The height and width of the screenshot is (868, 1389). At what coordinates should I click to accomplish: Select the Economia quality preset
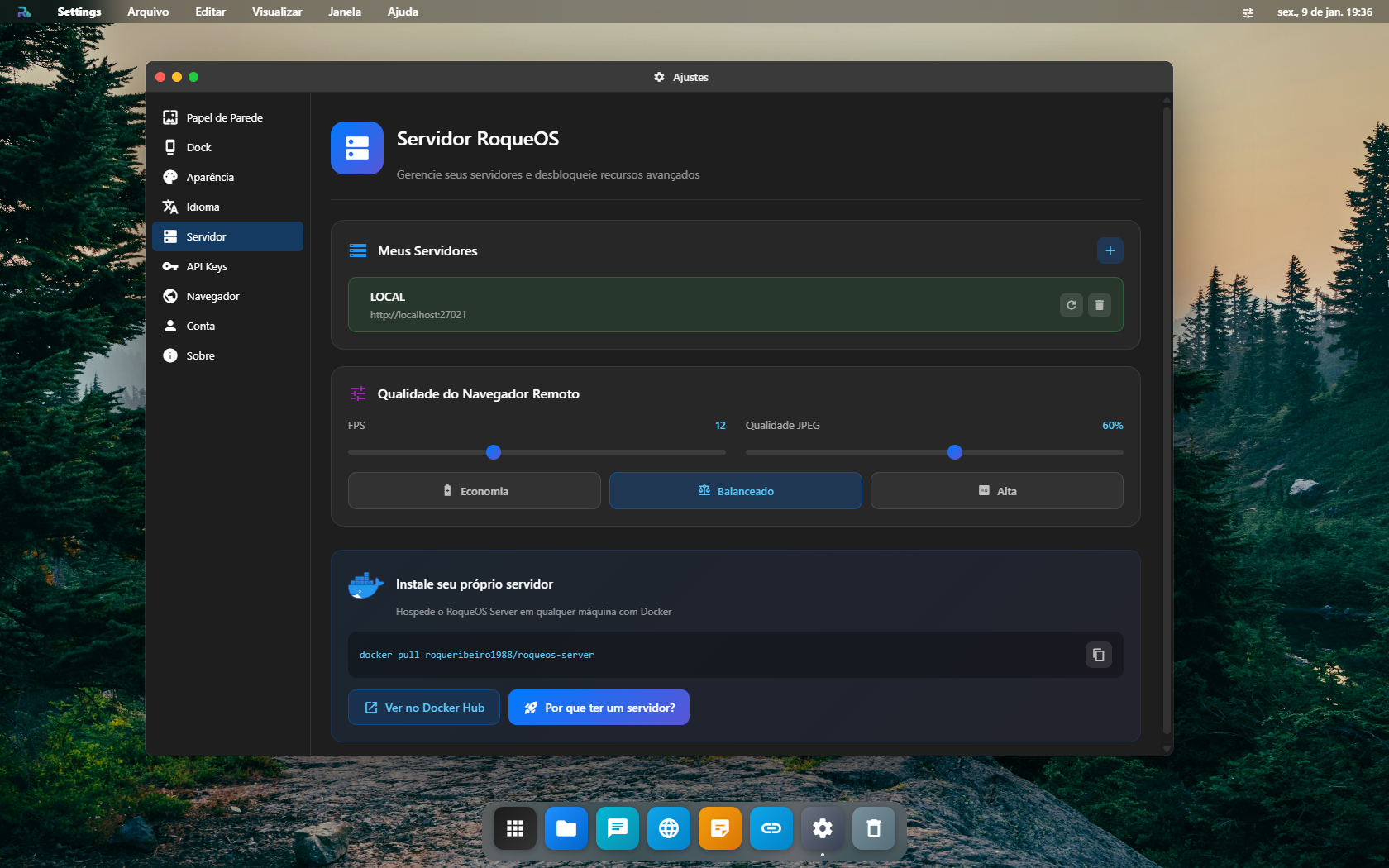point(474,491)
